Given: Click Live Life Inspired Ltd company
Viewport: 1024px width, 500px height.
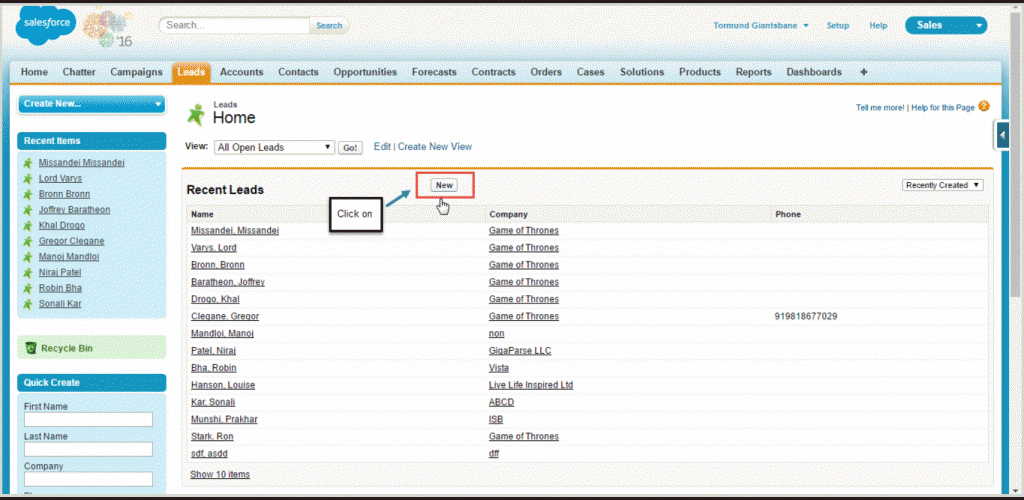Looking at the screenshot, I should coord(531,385).
